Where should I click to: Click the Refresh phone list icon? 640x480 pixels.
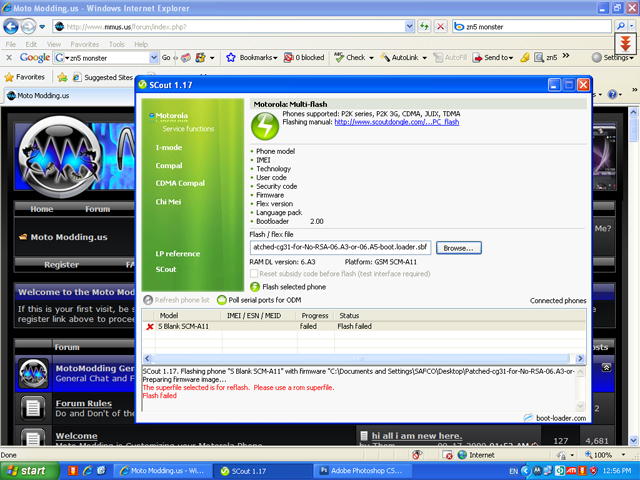148,300
